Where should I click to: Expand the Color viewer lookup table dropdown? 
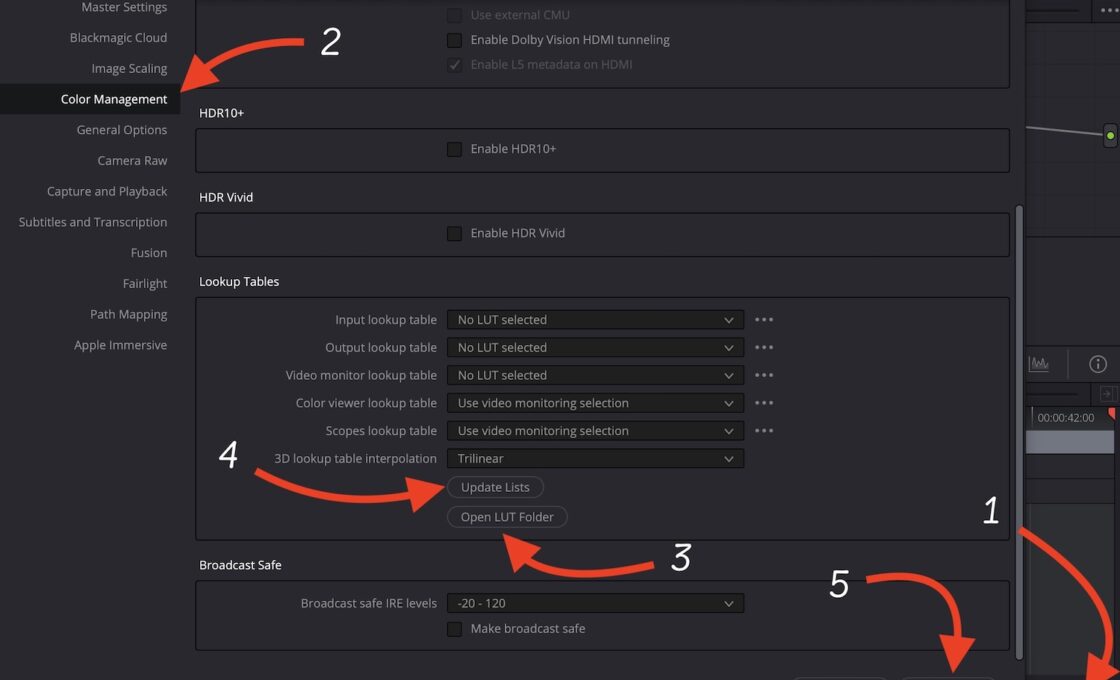(x=595, y=403)
